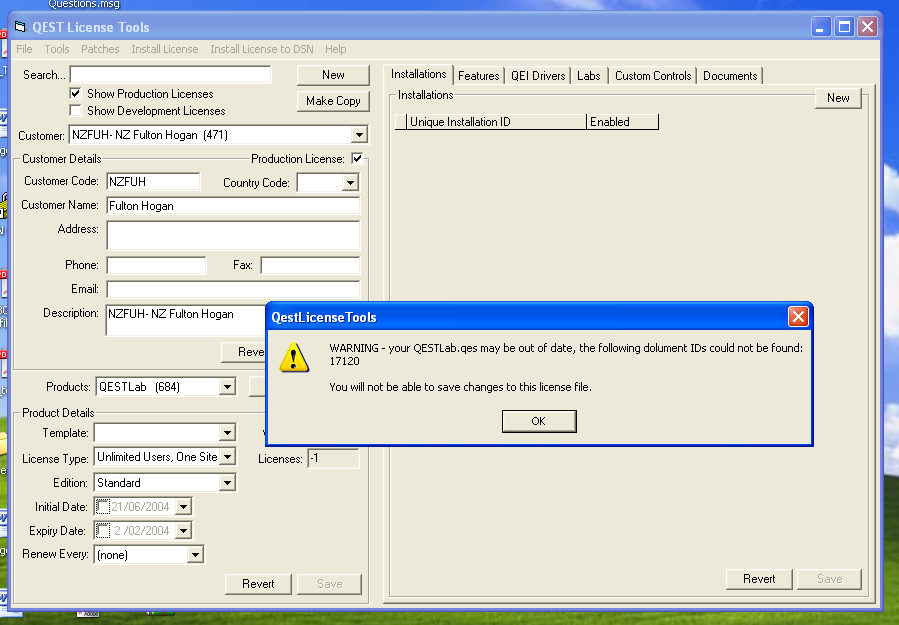Open the Tools menu
The height and width of the screenshot is (625, 899).
[57, 49]
